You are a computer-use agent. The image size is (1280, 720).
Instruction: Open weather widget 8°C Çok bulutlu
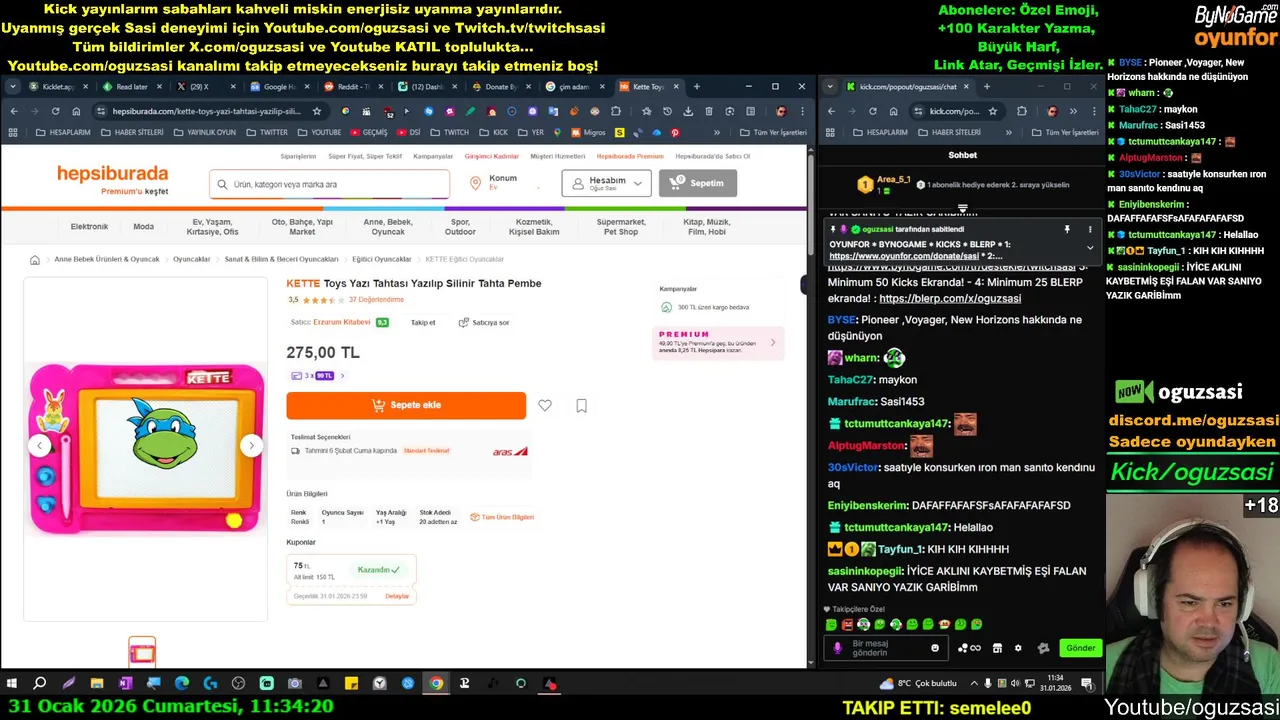(x=918, y=684)
